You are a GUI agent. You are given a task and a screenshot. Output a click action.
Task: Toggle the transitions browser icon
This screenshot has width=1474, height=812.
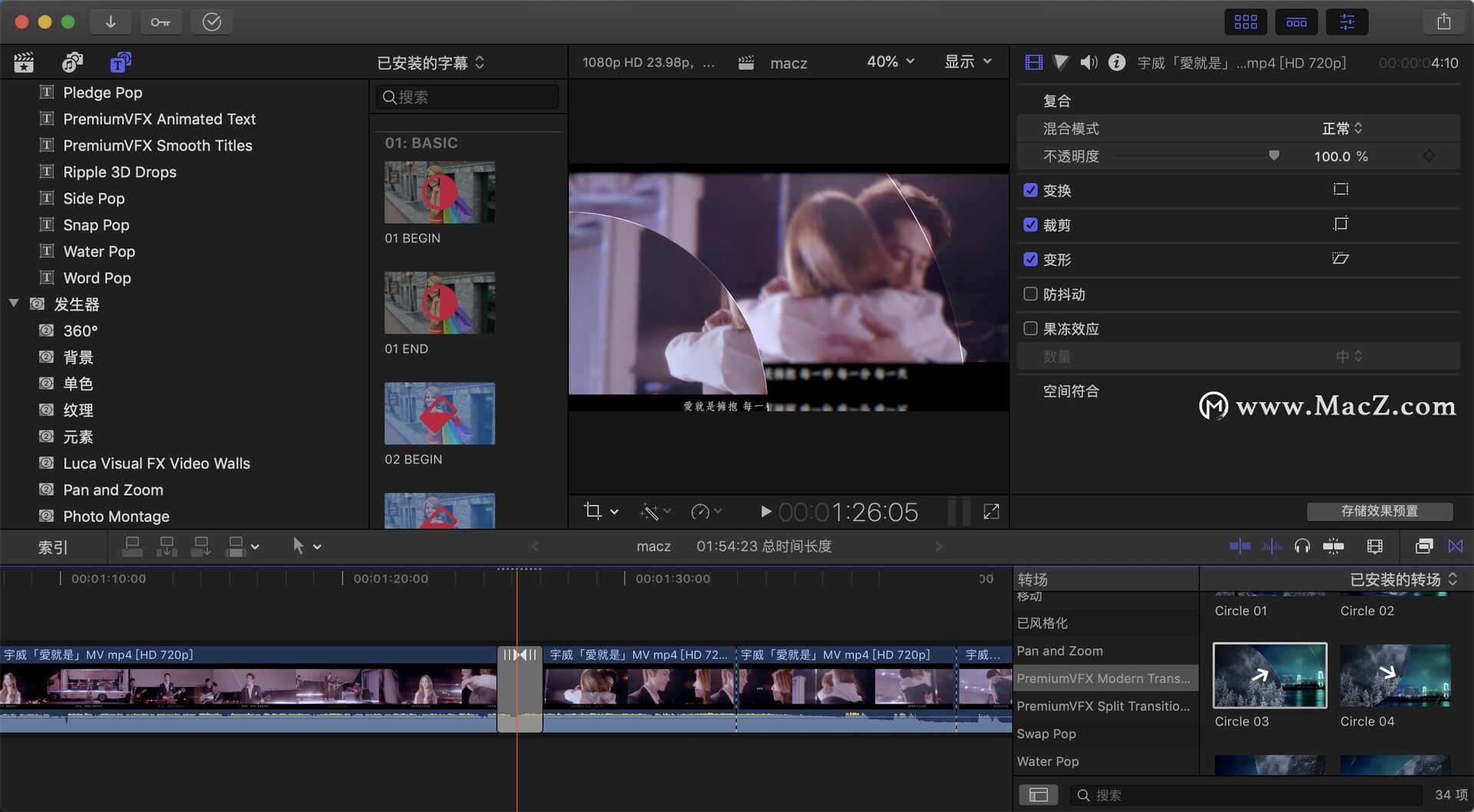click(1456, 546)
